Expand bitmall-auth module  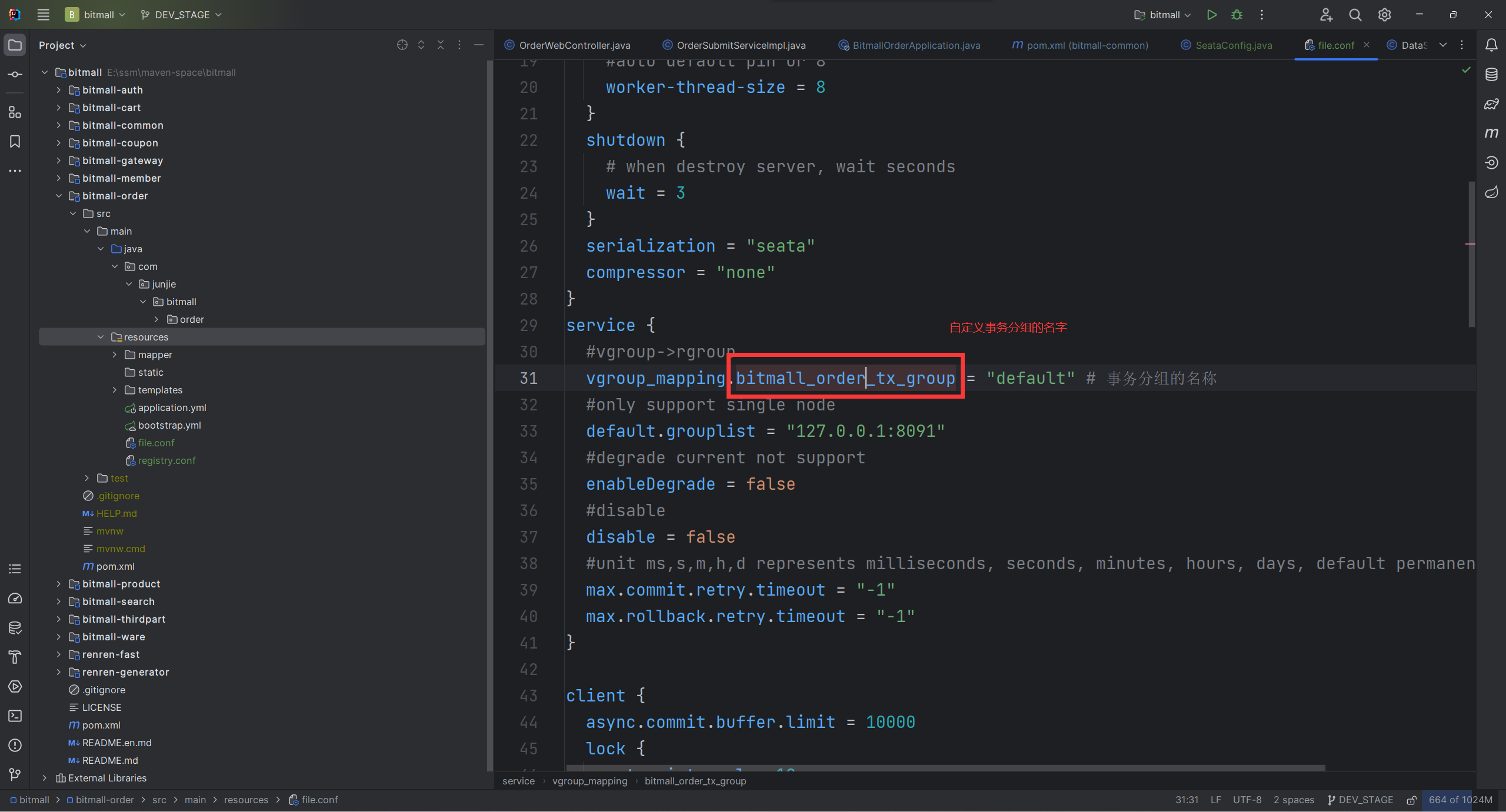pyautogui.click(x=58, y=90)
